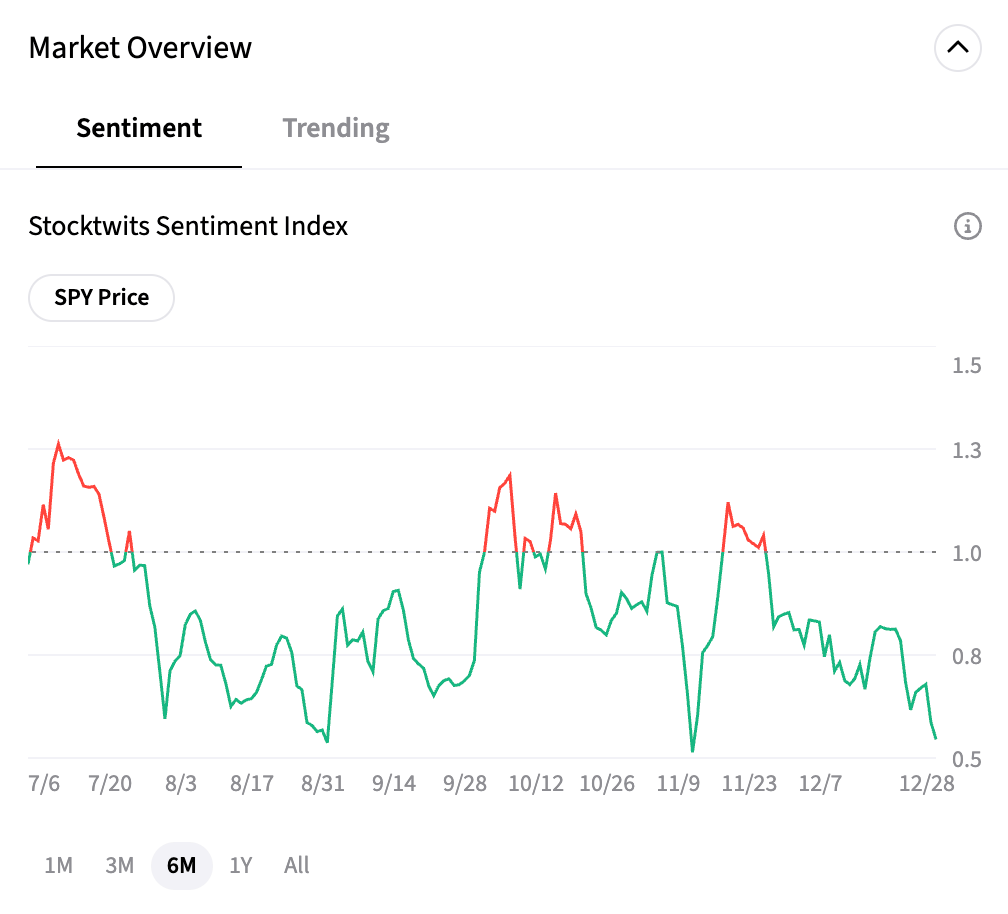Collapse the Market Overview panel
This screenshot has width=1008, height=914.
tap(957, 47)
